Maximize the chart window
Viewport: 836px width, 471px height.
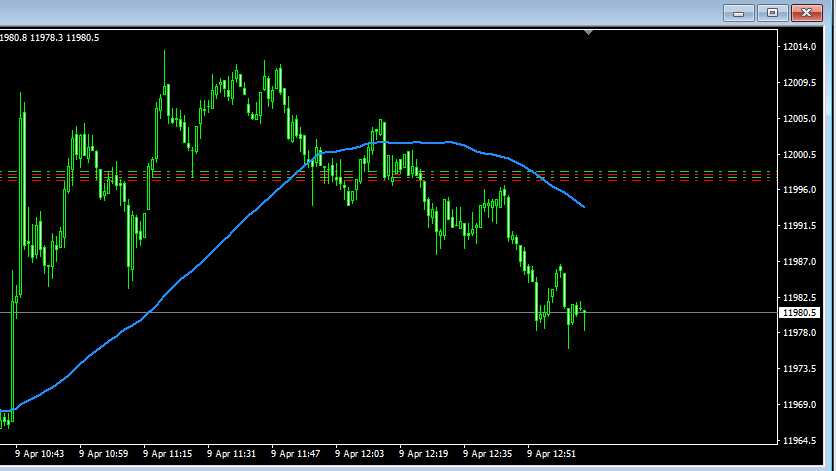pyautogui.click(x=771, y=13)
